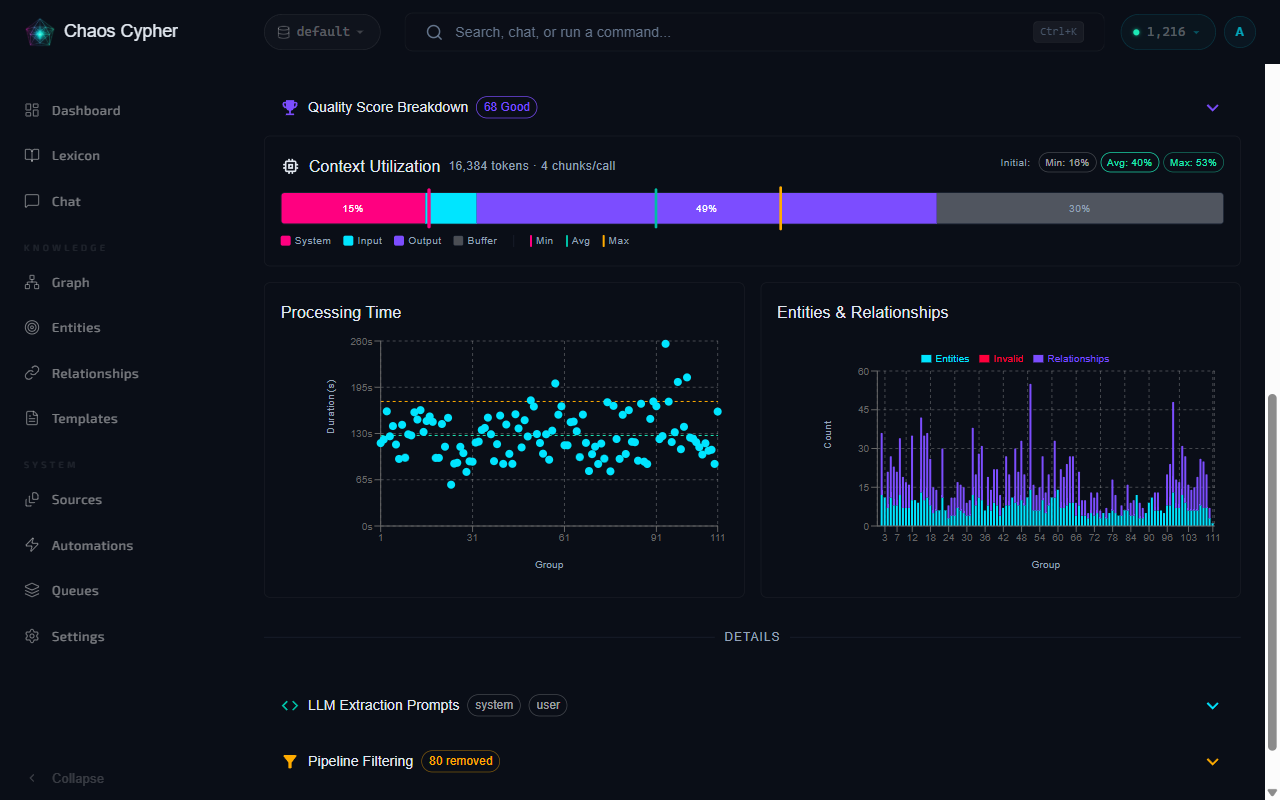This screenshot has height=800, width=1280.
Task: Open the user avatar A
Action: (1240, 32)
